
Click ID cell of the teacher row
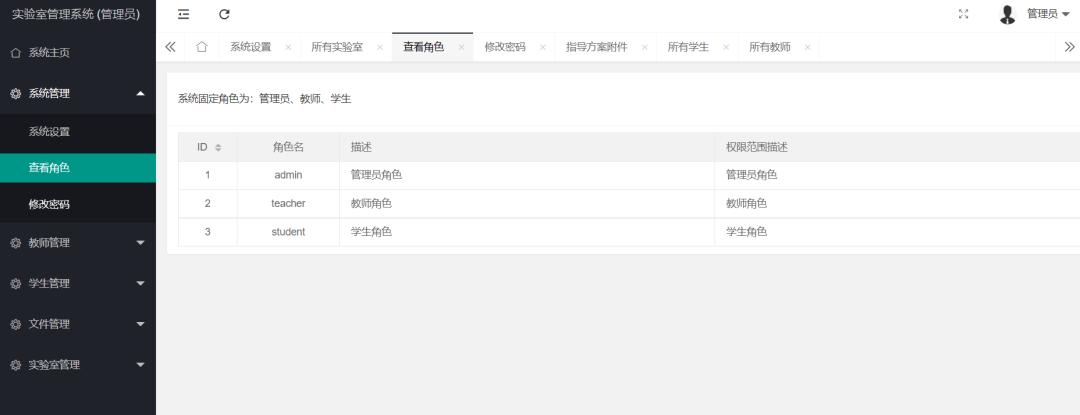(x=207, y=204)
